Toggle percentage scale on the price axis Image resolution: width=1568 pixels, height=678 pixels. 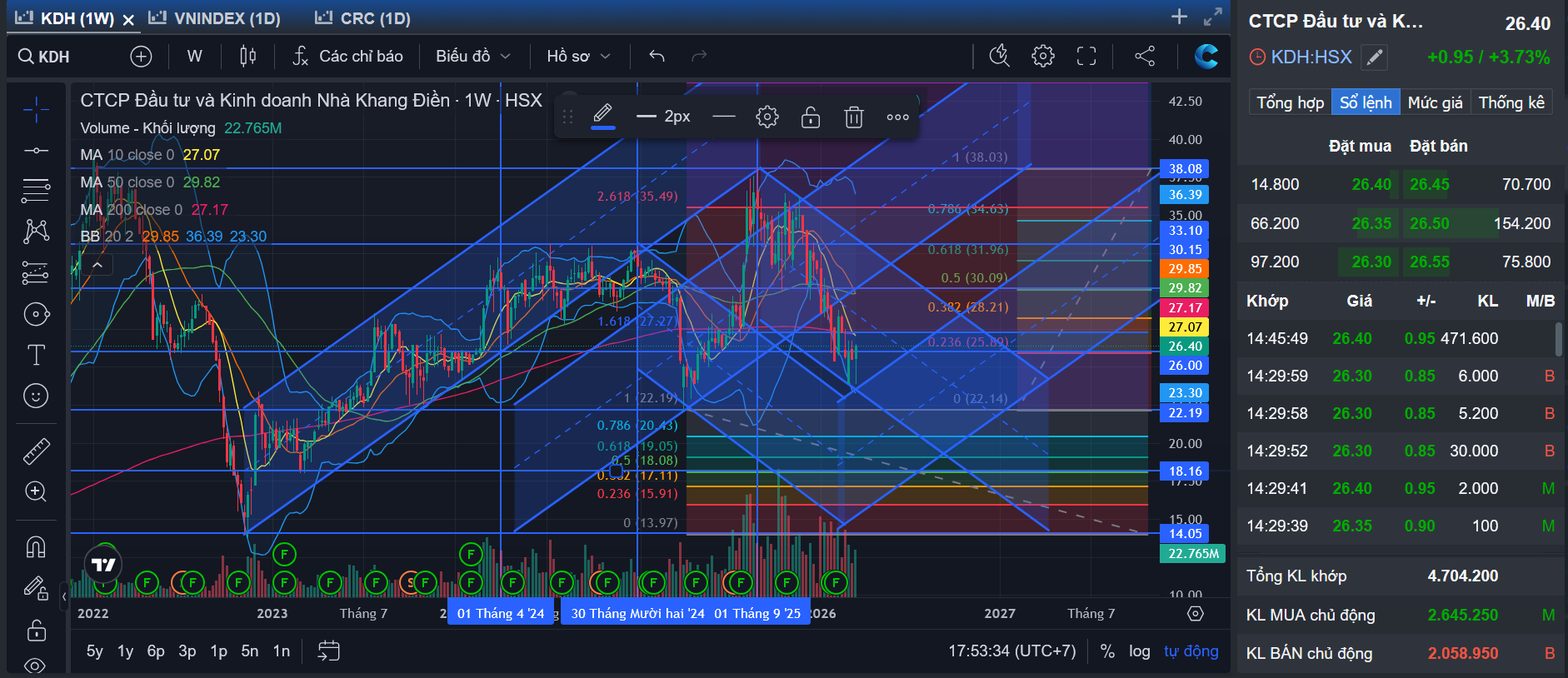click(x=1107, y=651)
